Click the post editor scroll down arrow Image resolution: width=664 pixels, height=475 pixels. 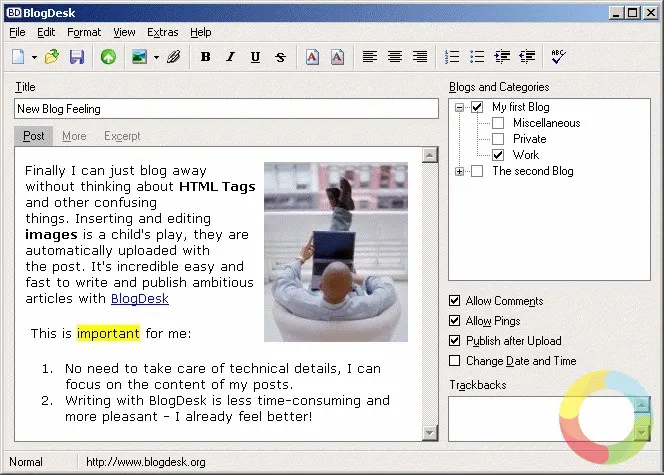(430, 433)
